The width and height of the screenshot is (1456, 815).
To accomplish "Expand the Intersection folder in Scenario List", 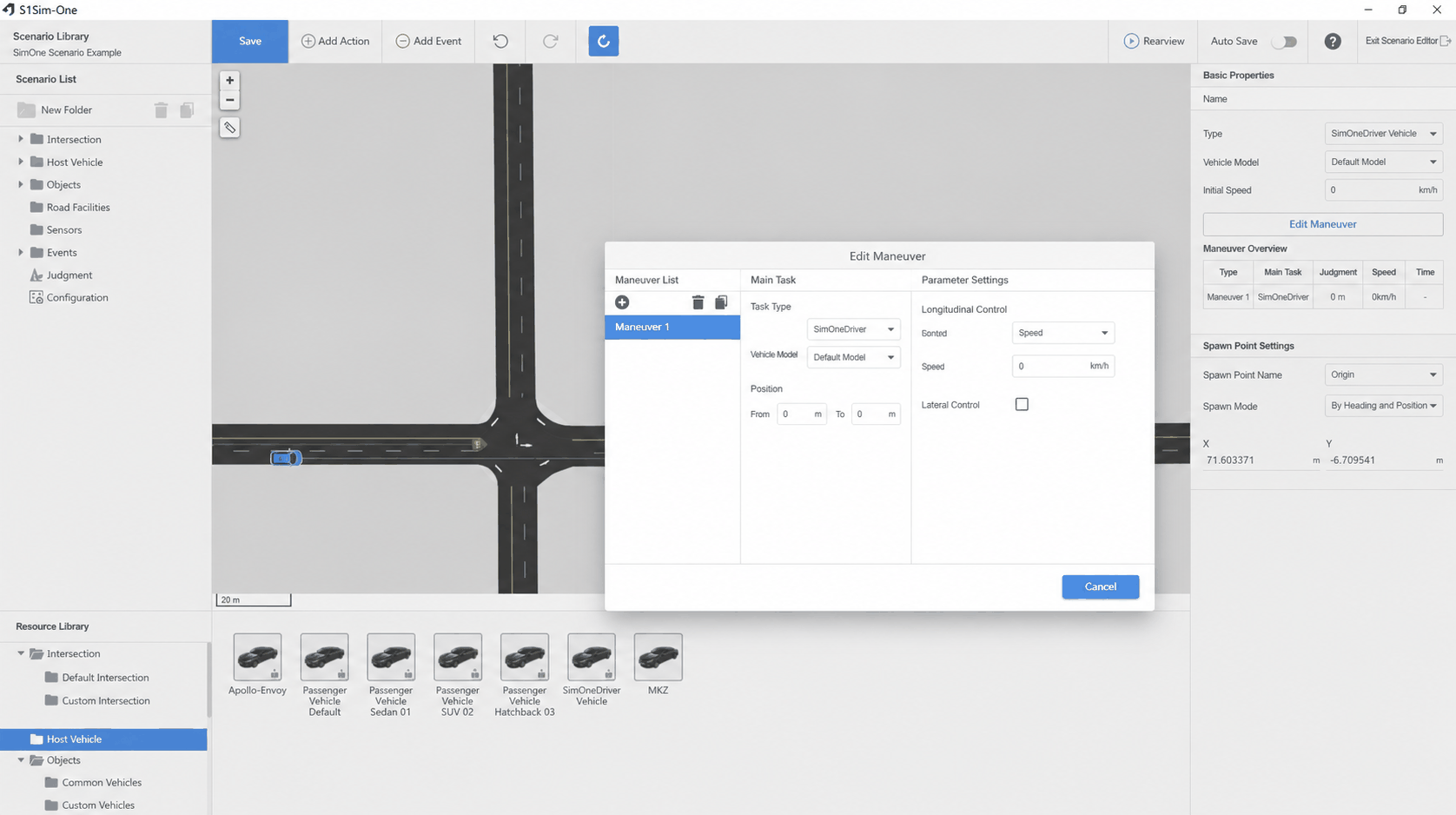I will 21,139.
